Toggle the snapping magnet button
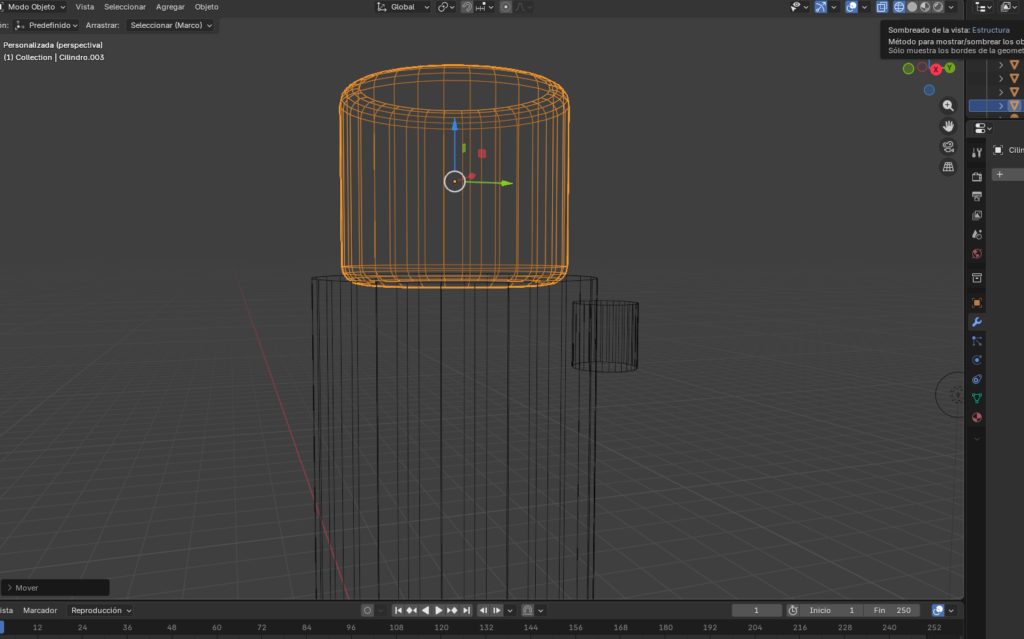The width and height of the screenshot is (1024, 639). 467,7
